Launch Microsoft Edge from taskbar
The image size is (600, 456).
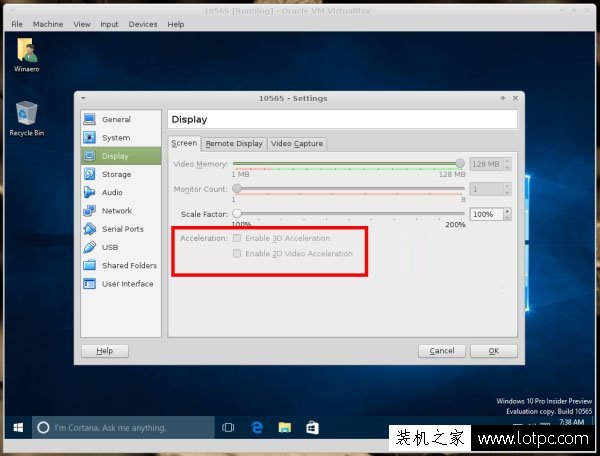(x=257, y=427)
